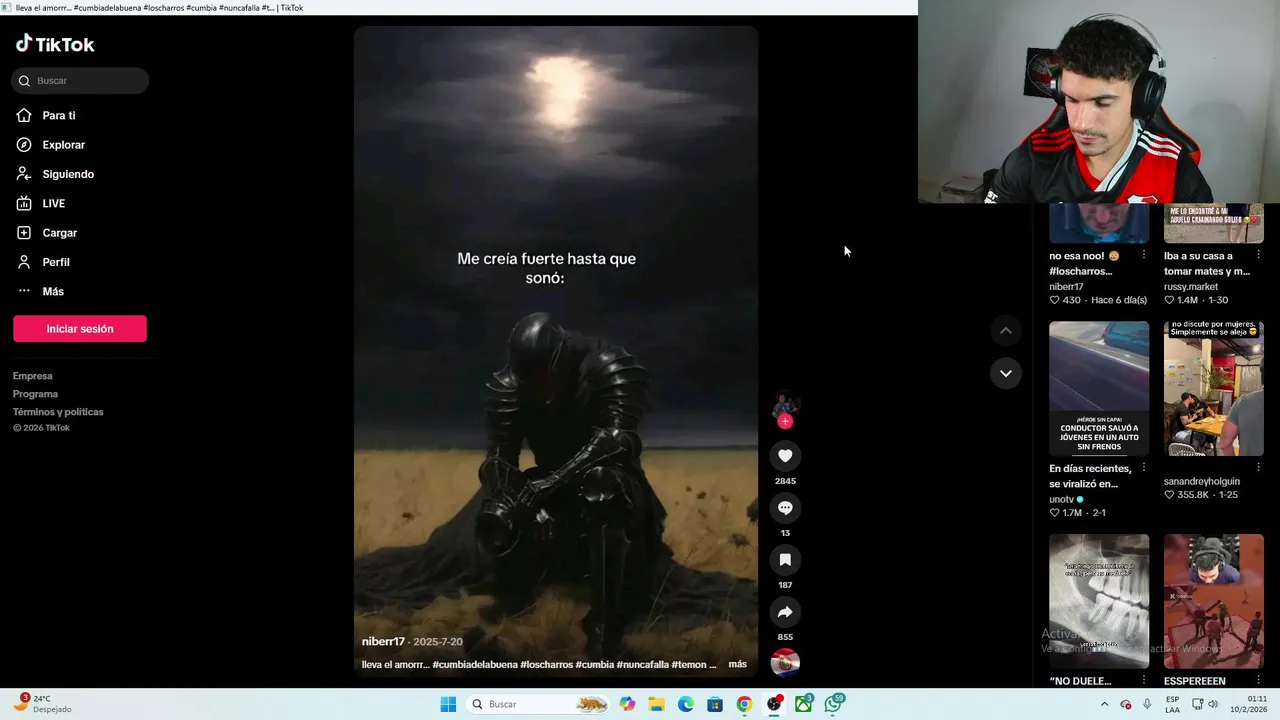Open the Xbox app from the taskbar
This screenshot has width=1280, height=720.
pyautogui.click(x=803, y=704)
